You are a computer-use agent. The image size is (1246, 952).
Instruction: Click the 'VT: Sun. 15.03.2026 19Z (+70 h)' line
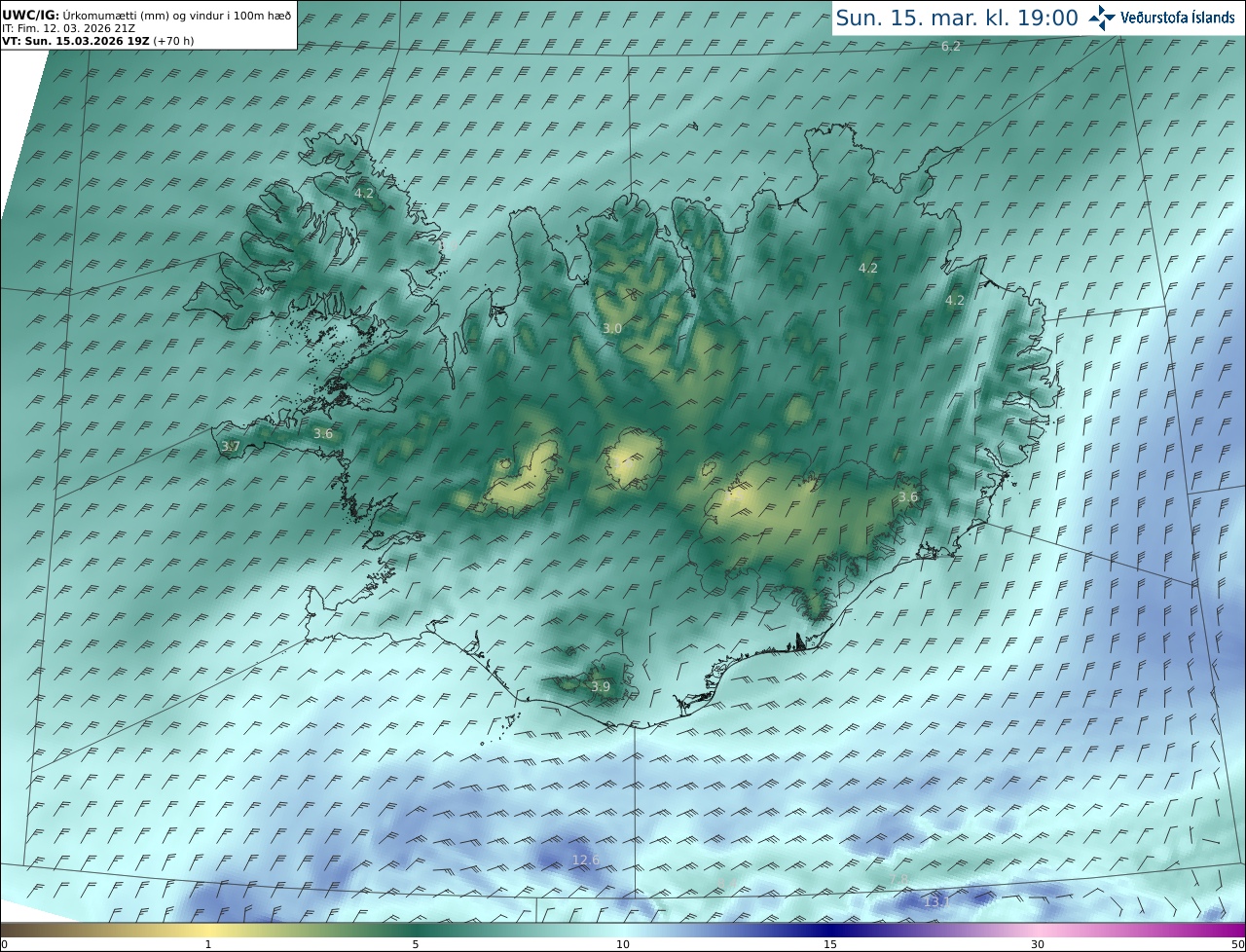[x=97, y=41]
